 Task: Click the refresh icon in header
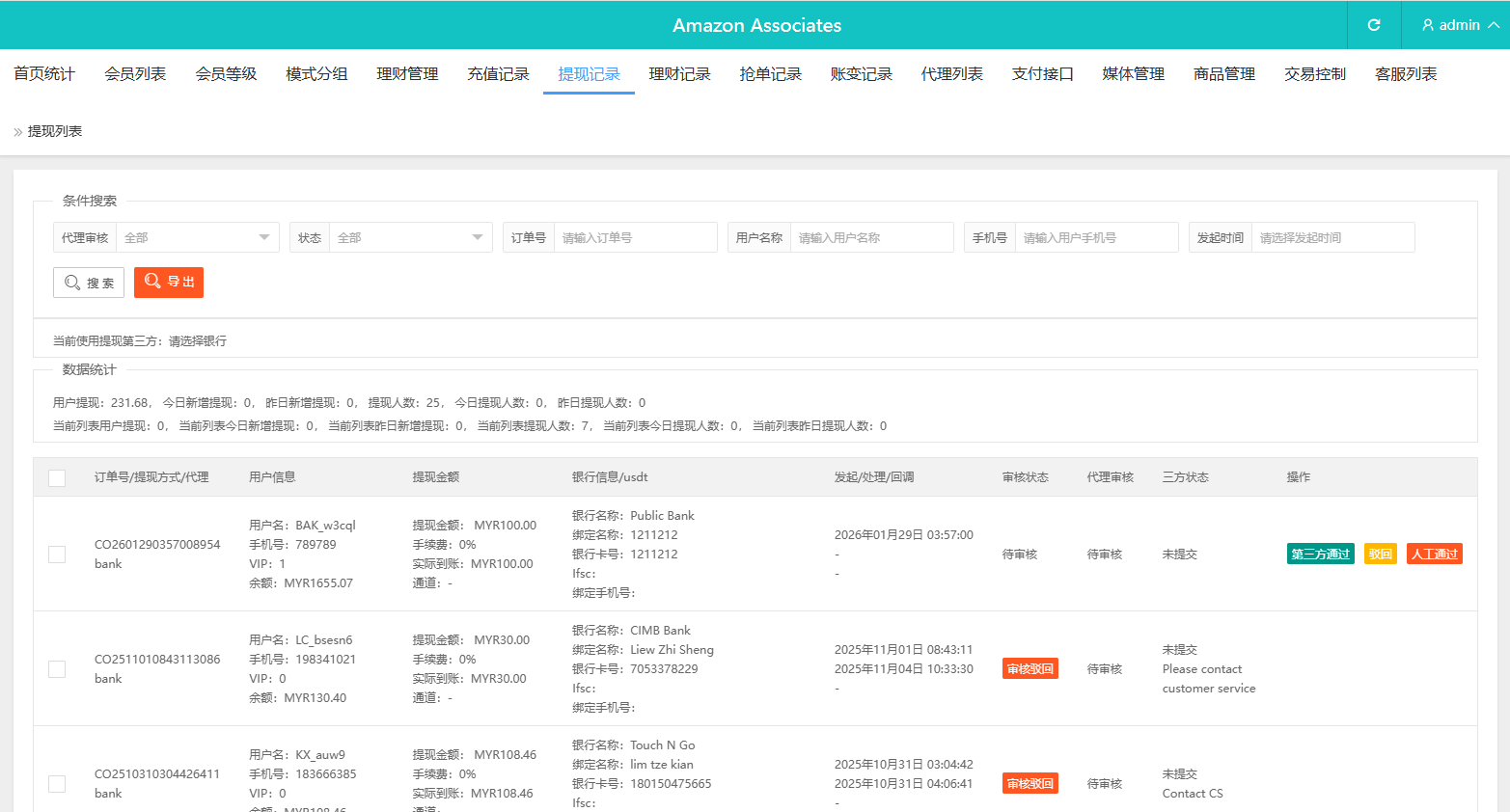pos(1374,25)
